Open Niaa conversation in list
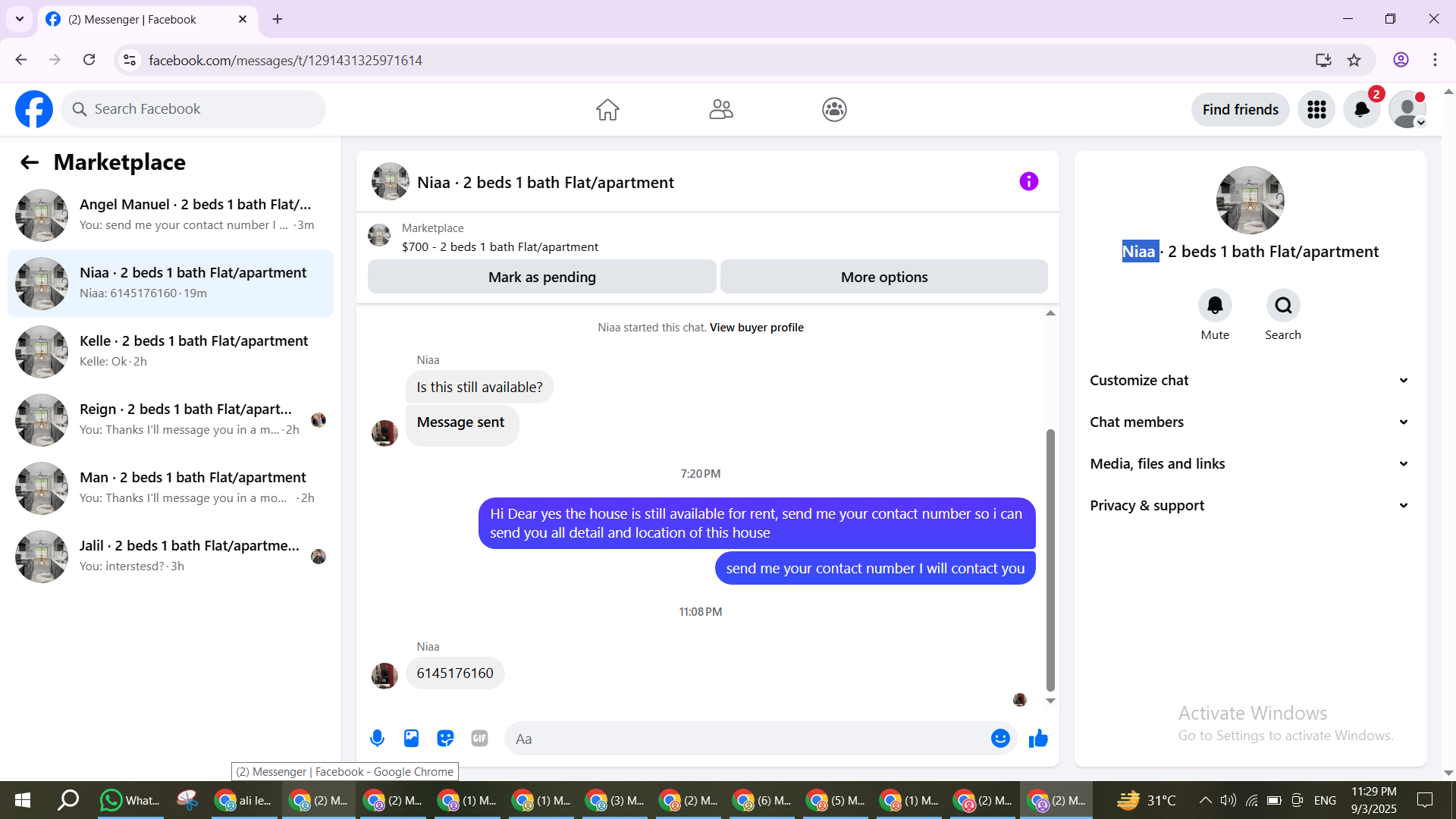Screen dimensions: 1456x819 click(171, 283)
